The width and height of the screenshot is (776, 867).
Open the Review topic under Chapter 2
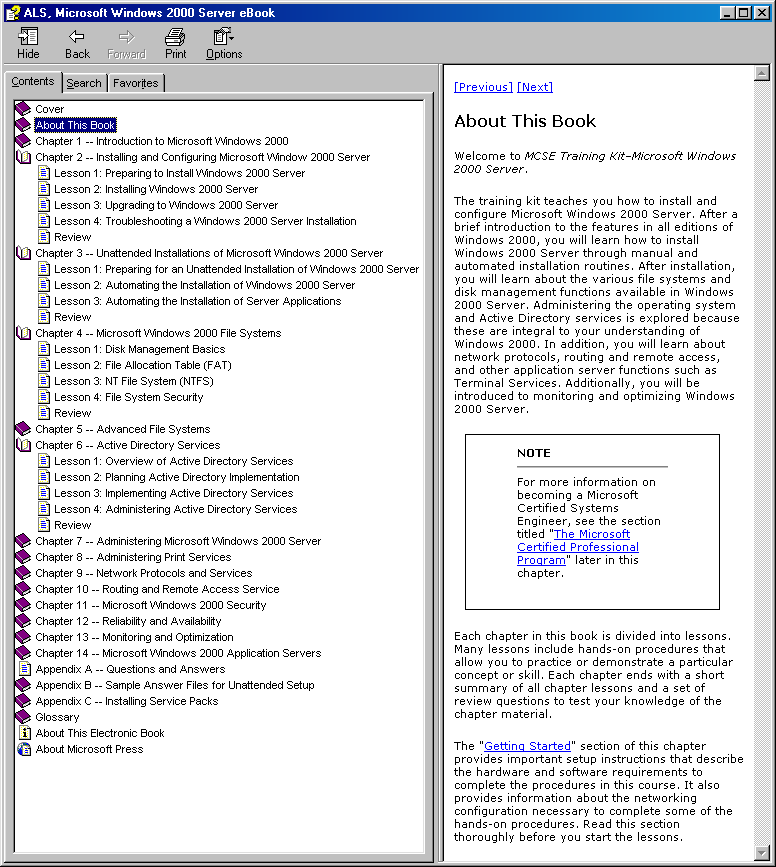tap(72, 237)
